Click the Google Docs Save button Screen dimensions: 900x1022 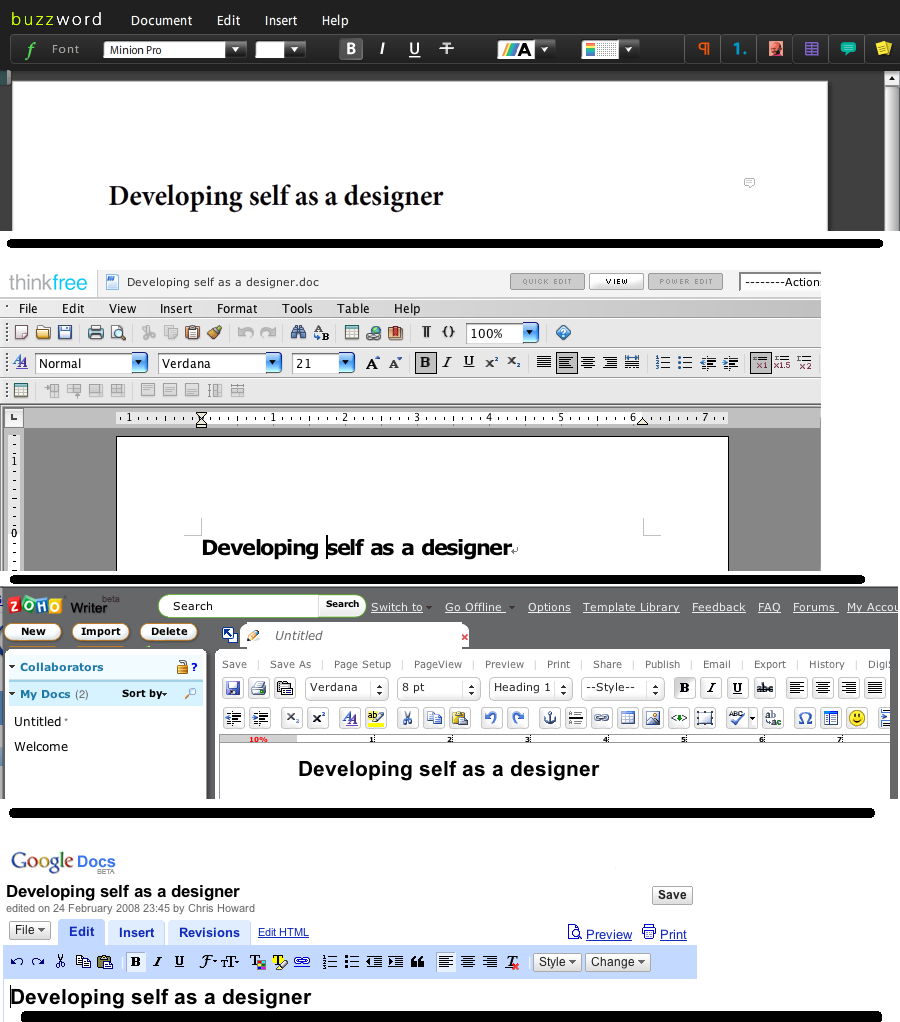(x=671, y=895)
